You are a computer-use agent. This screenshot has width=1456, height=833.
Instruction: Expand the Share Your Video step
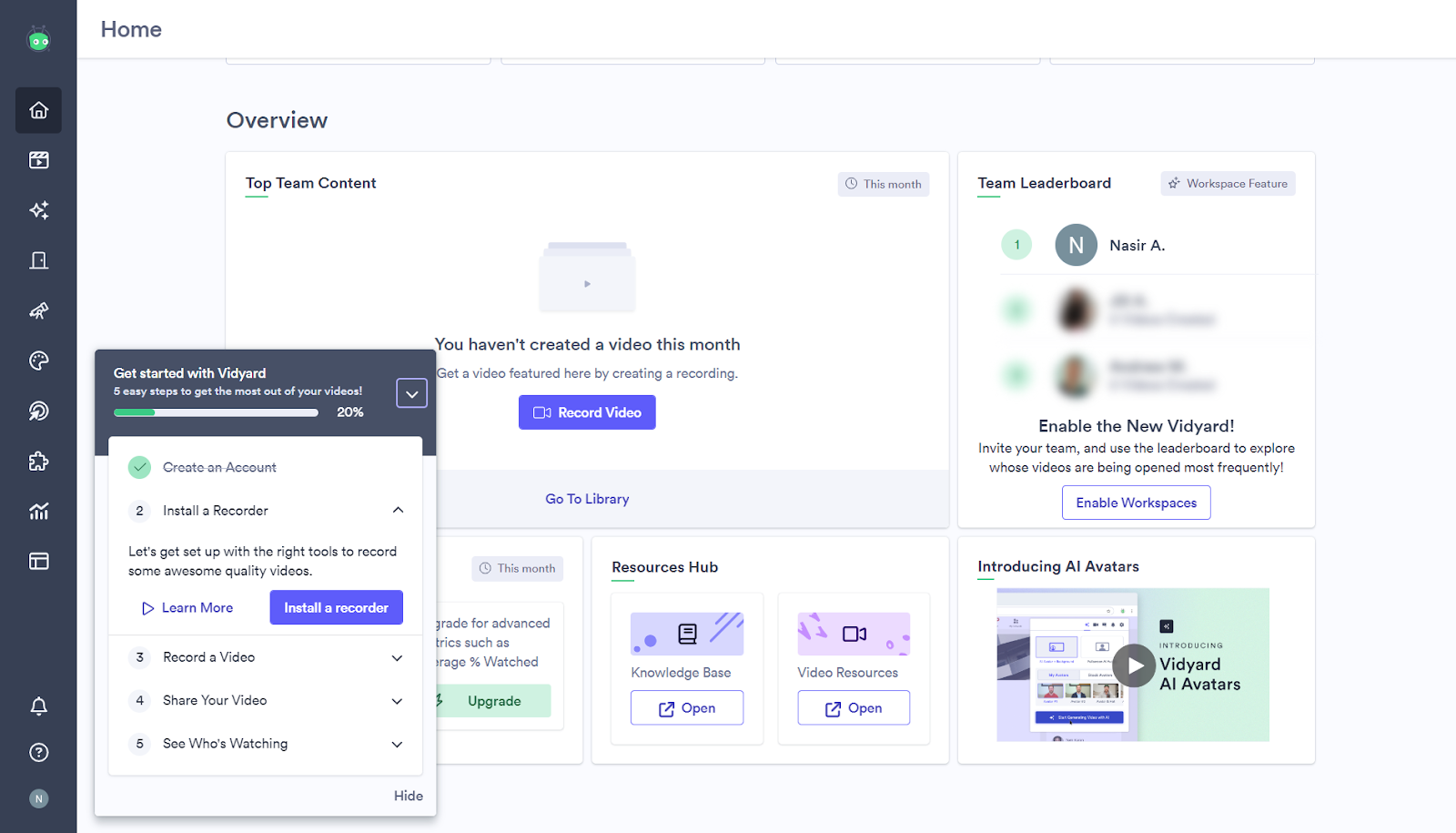click(x=397, y=700)
